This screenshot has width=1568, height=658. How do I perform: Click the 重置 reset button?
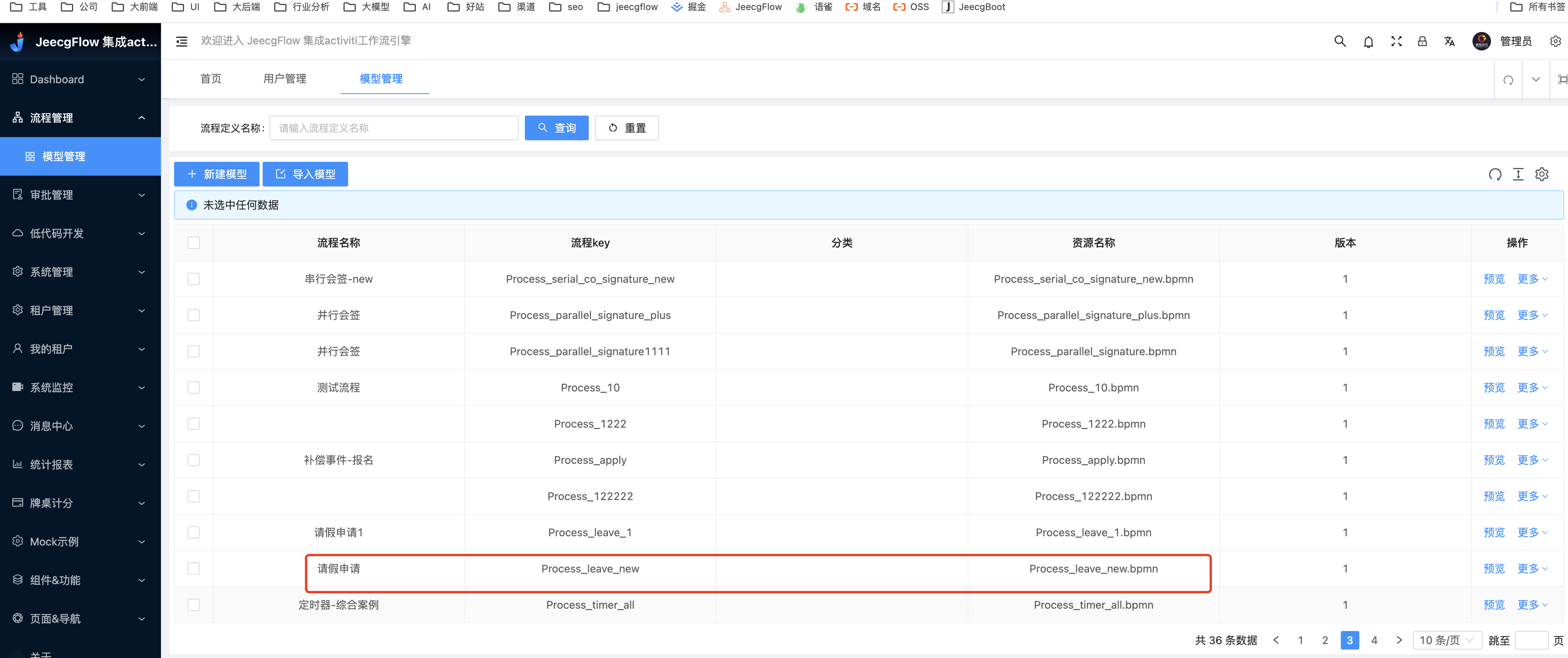coord(627,128)
